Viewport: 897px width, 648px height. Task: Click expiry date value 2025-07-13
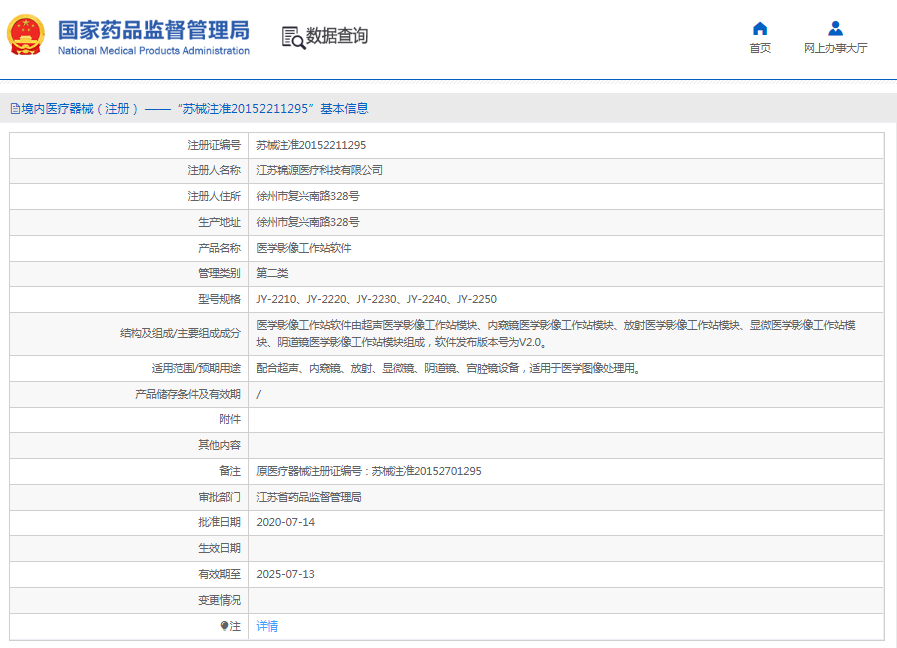(285, 574)
